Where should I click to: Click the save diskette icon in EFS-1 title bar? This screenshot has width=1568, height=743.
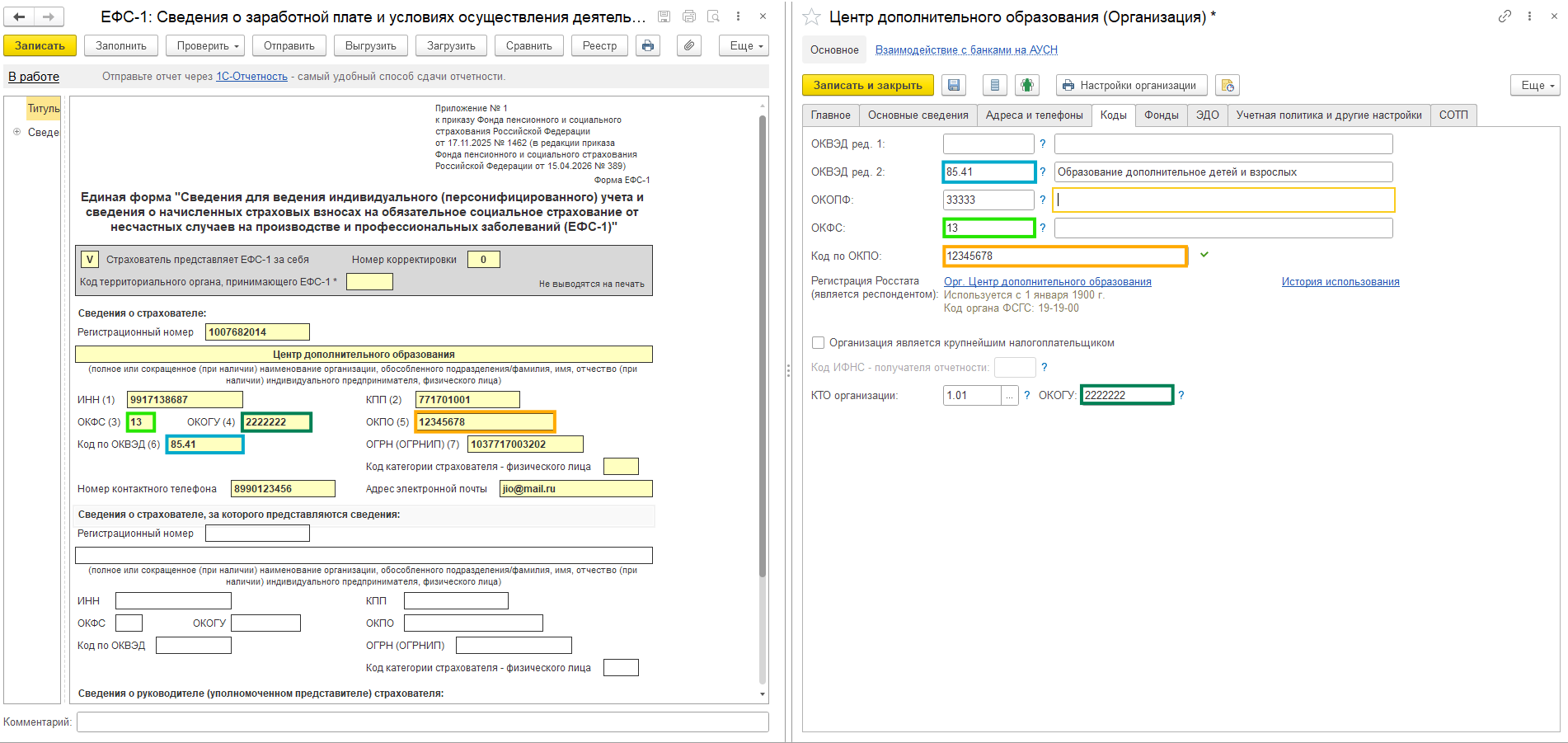pos(664,16)
